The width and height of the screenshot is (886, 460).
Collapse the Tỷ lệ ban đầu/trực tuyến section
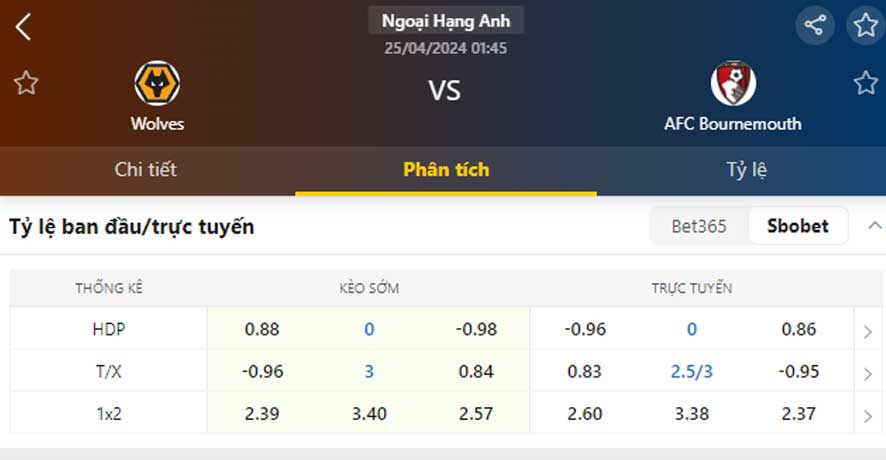click(x=875, y=225)
